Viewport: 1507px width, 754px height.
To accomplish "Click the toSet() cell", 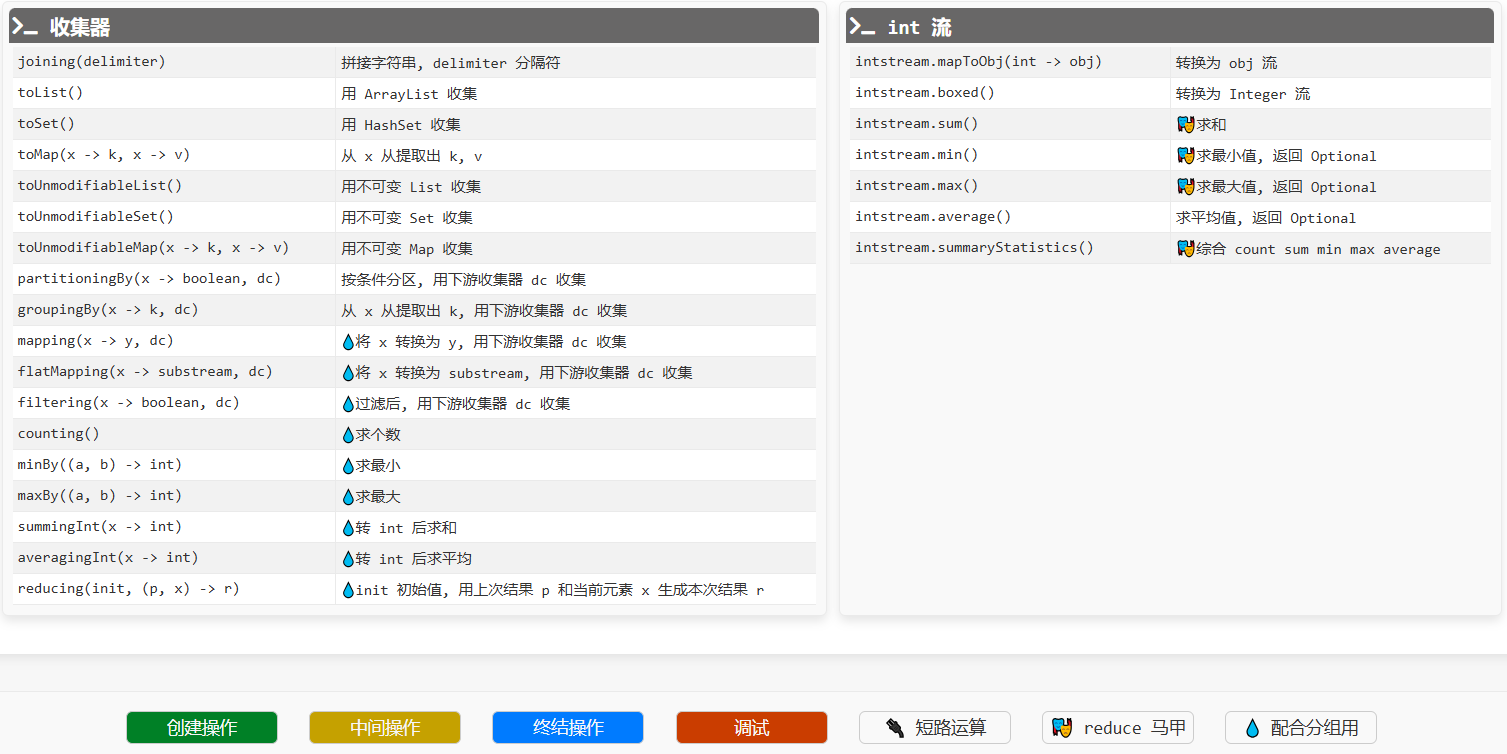I will point(174,124).
